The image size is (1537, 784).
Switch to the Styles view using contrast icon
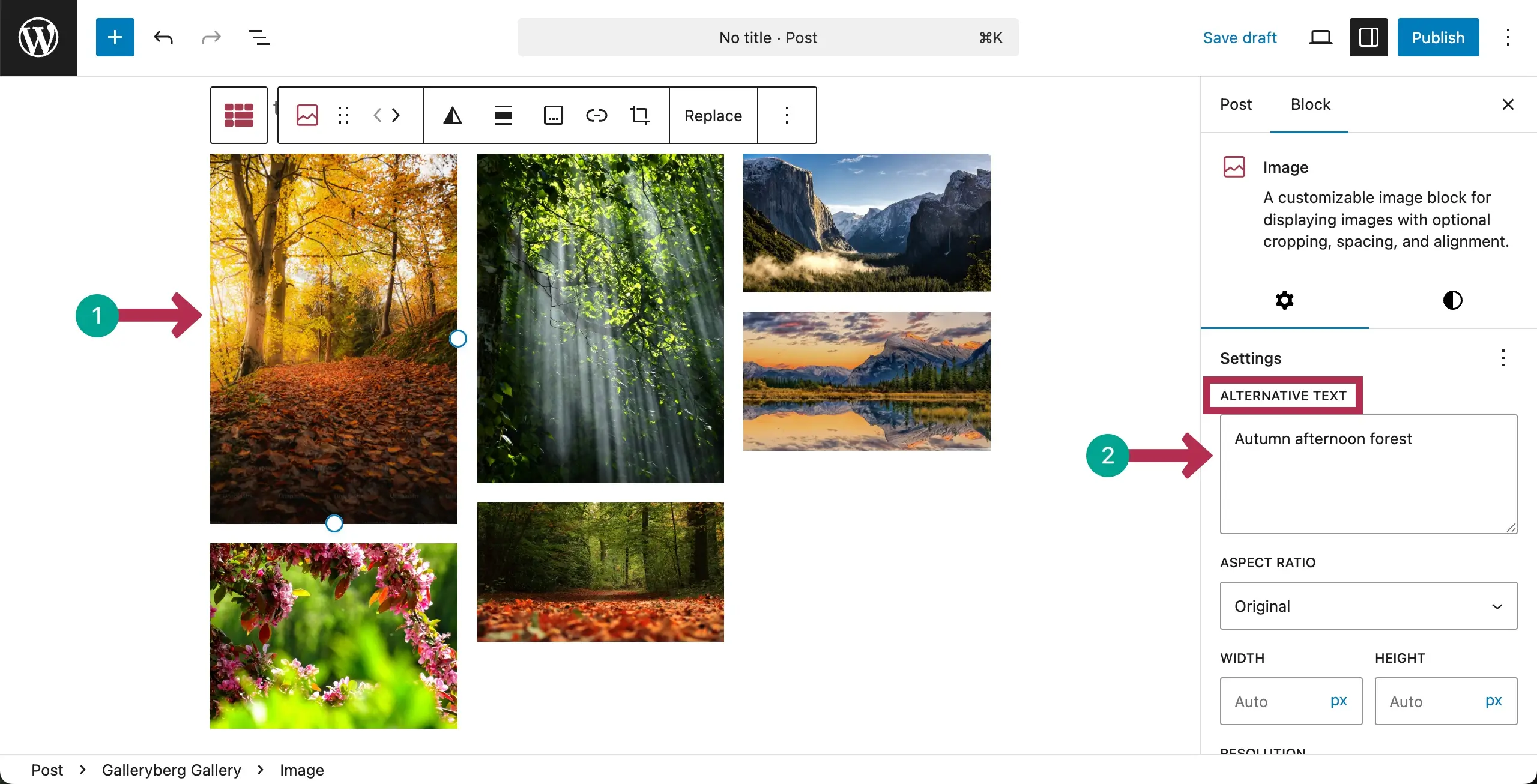[x=1452, y=300]
